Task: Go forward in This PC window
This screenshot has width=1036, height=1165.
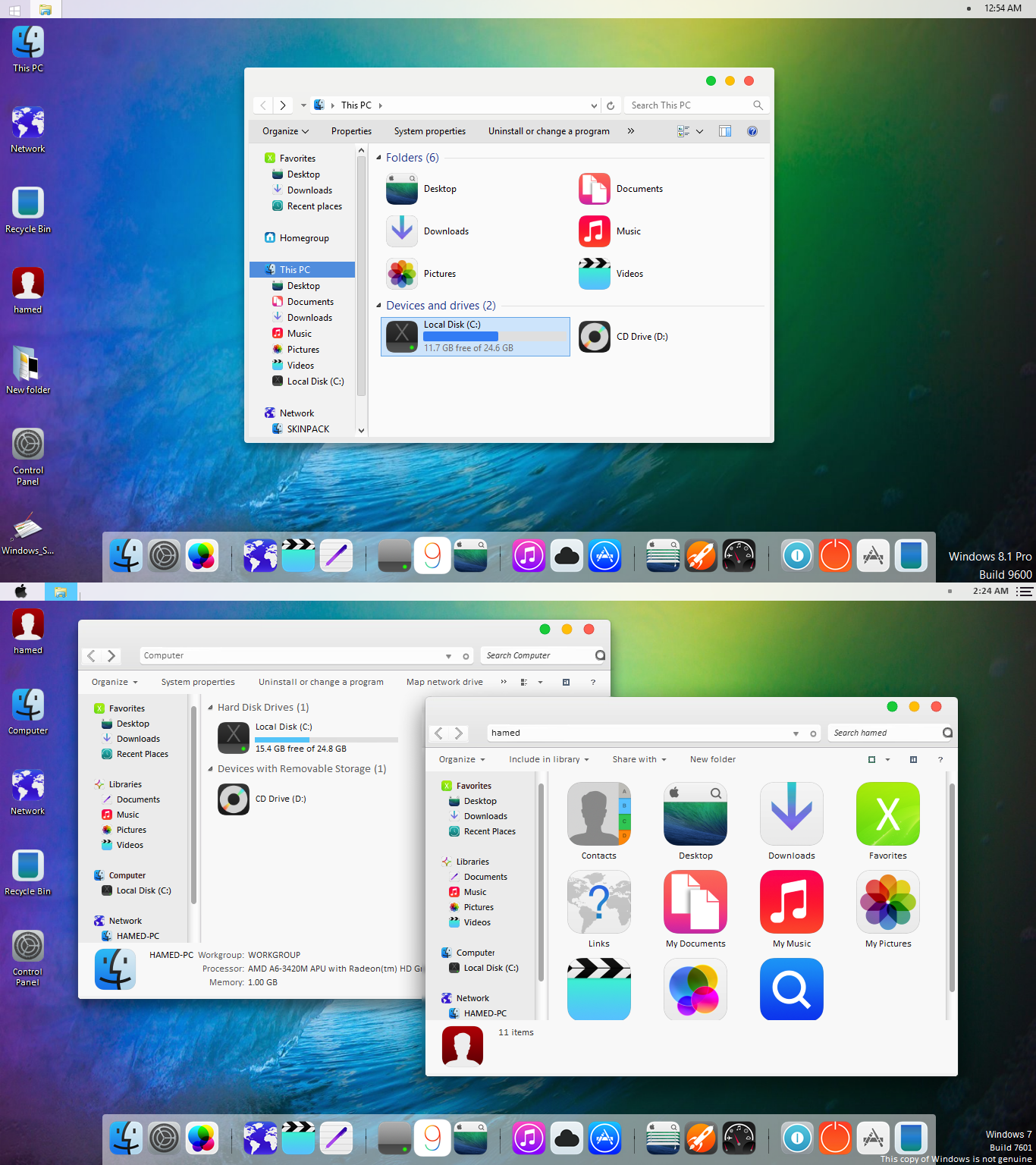Action: tap(283, 105)
